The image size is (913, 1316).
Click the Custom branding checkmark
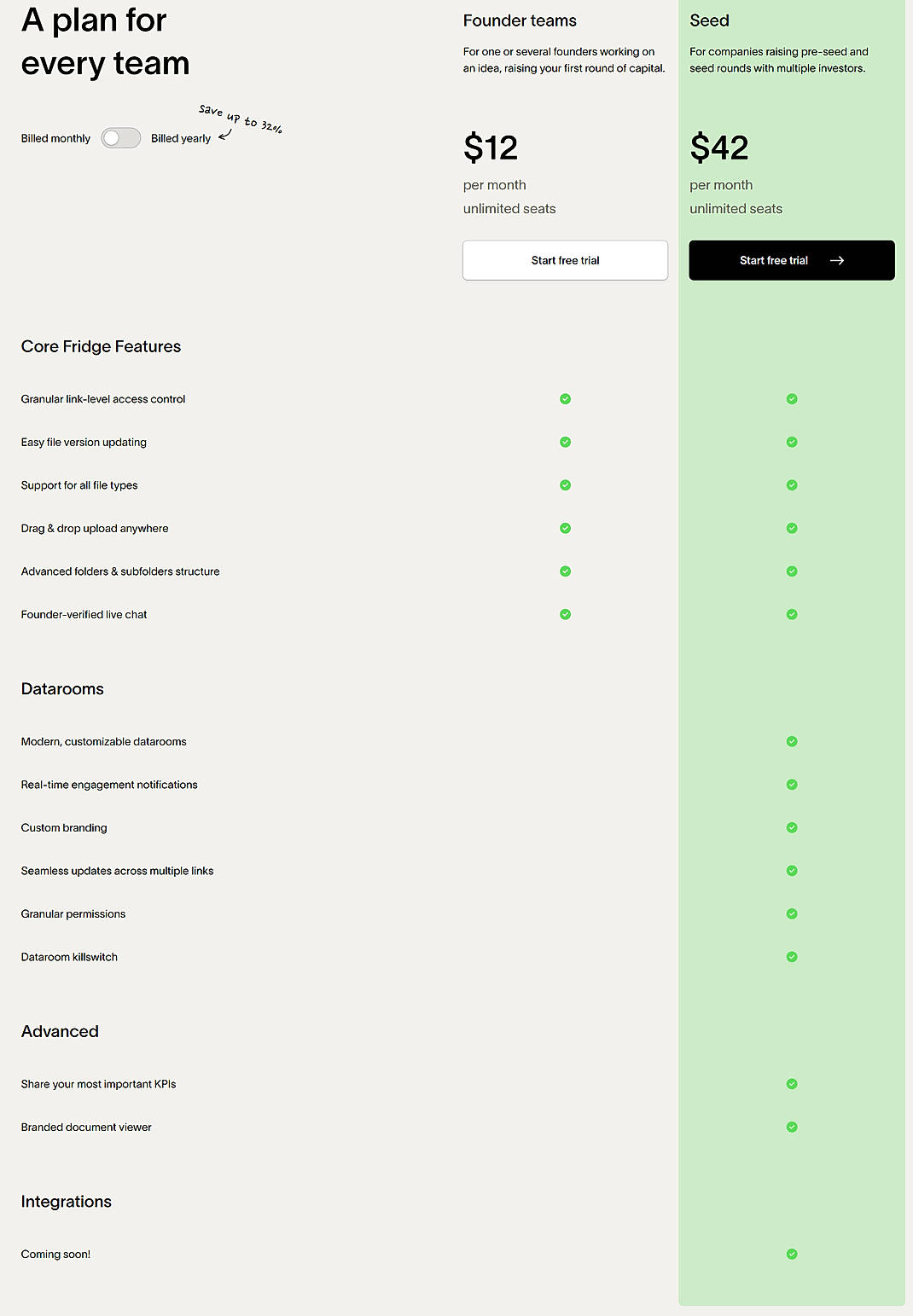[791, 827]
